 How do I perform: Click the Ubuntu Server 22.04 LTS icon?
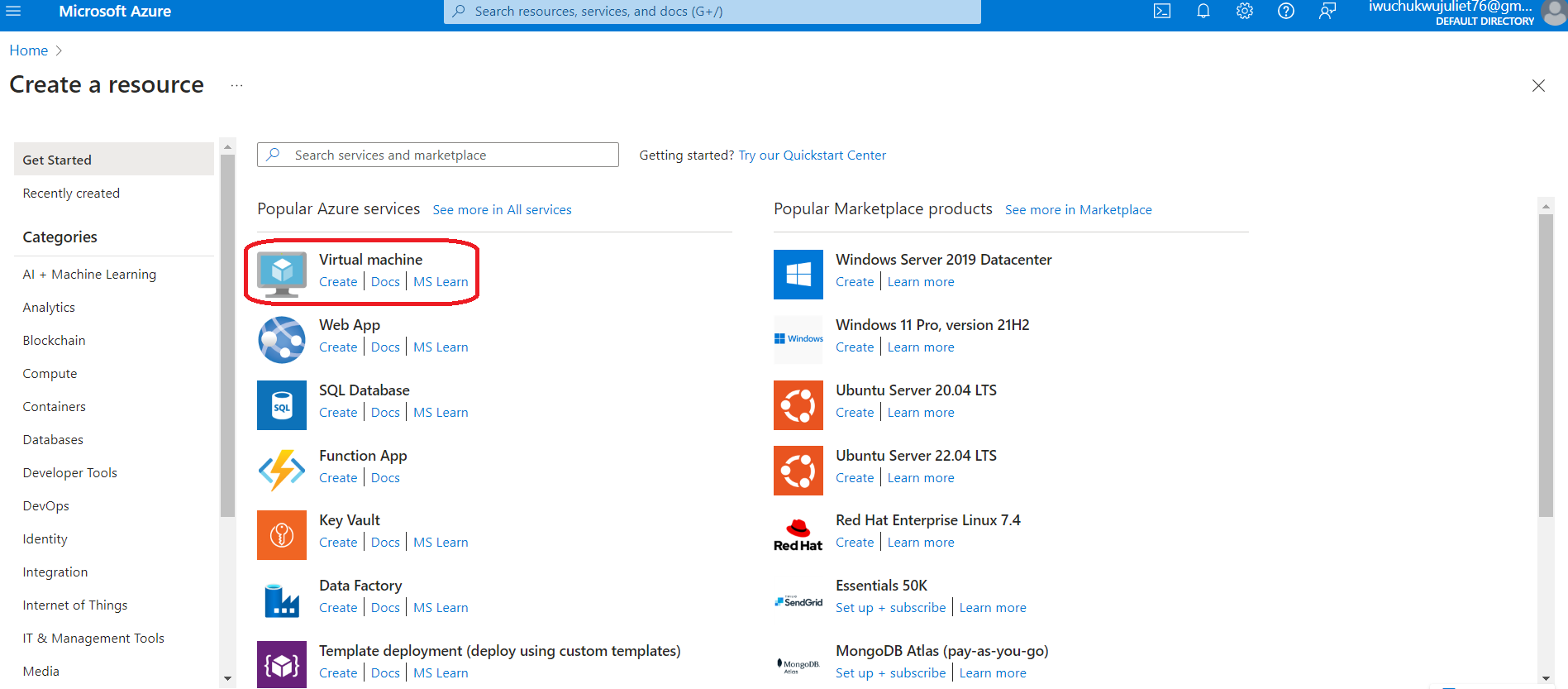[x=798, y=471]
